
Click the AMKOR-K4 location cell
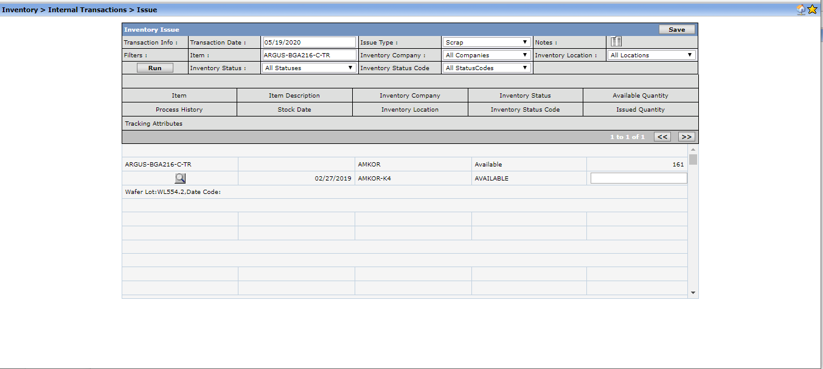413,178
